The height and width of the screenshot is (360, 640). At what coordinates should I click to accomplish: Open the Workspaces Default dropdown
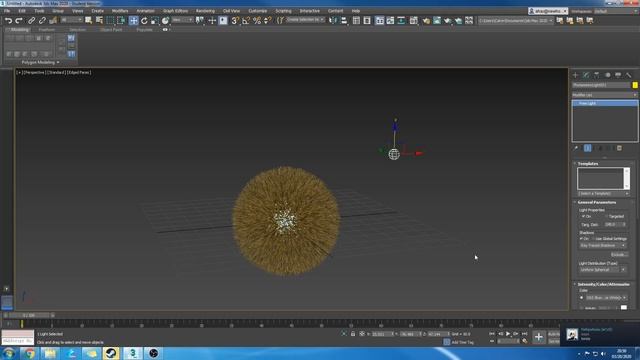617,11
